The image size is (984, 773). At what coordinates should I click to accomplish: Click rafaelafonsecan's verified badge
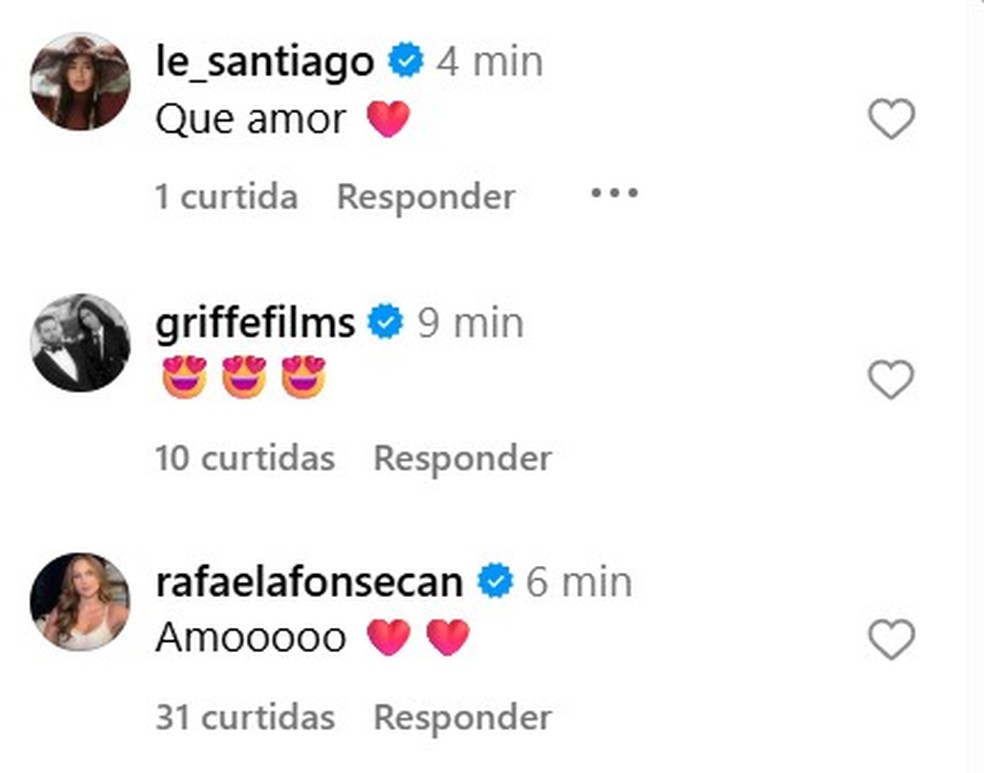coord(493,580)
